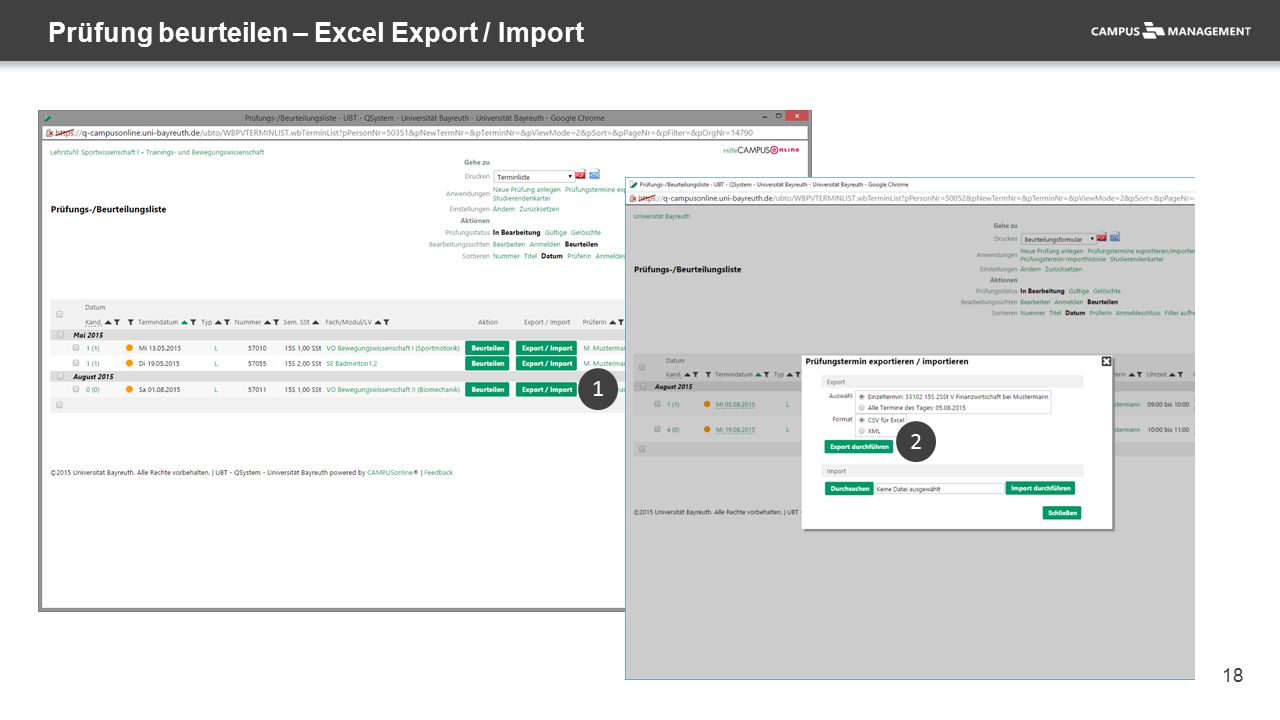This screenshot has height=720, width=1280.
Task: Click Export / Import for SE Badminton row
Action: [x=547, y=363]
